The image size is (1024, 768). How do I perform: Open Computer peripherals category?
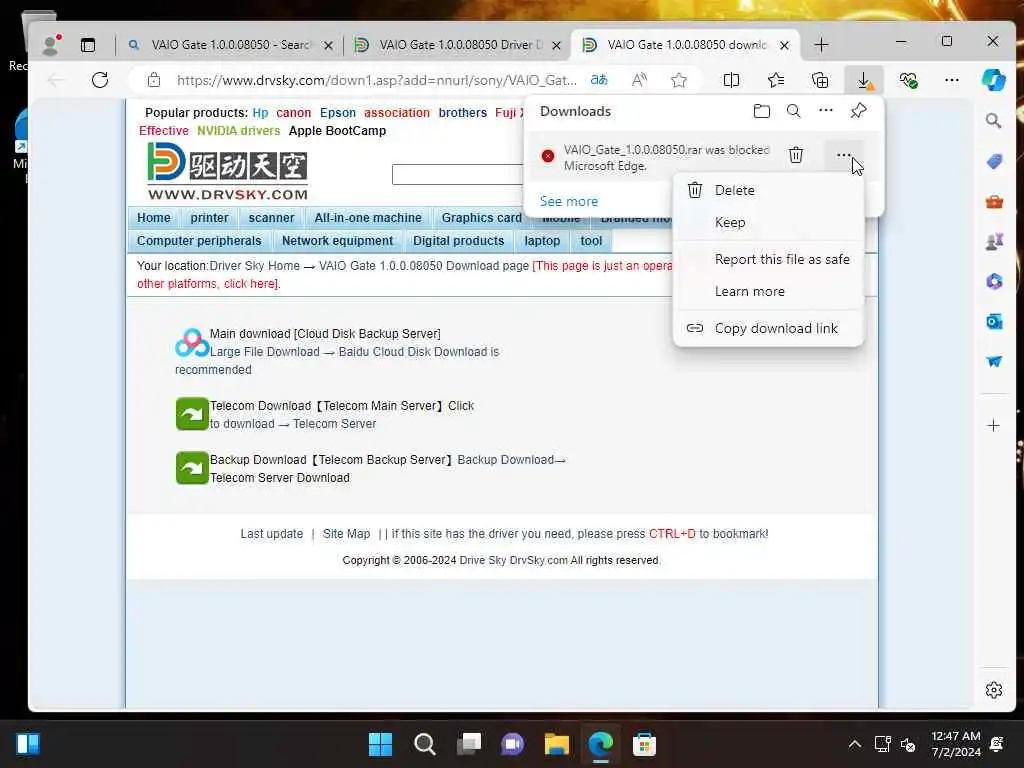(x=199, y=241)
